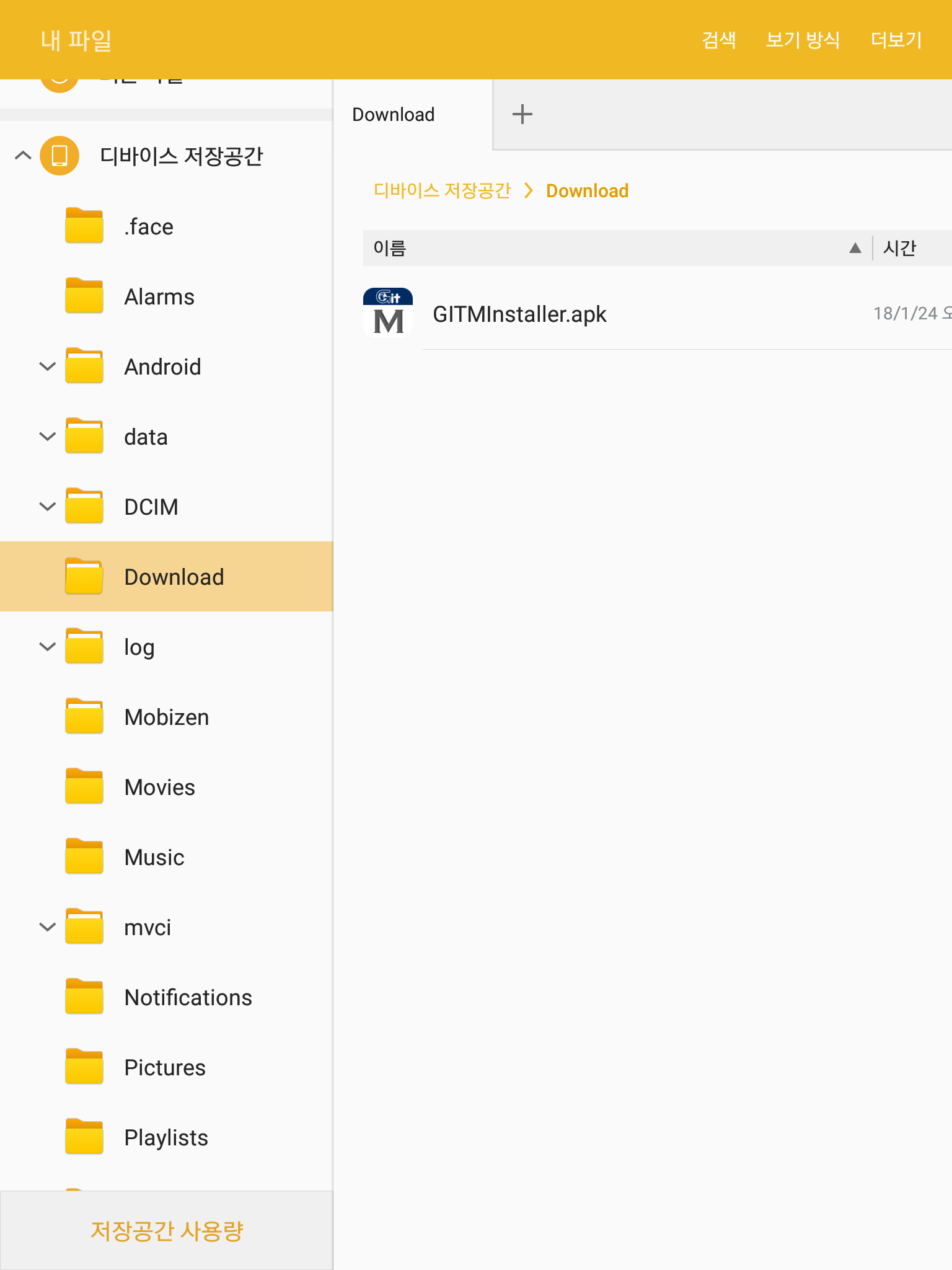Screen dimensions: 952x1270
Task: Click the mvci folder icon
Action: (x=84, y=926)
